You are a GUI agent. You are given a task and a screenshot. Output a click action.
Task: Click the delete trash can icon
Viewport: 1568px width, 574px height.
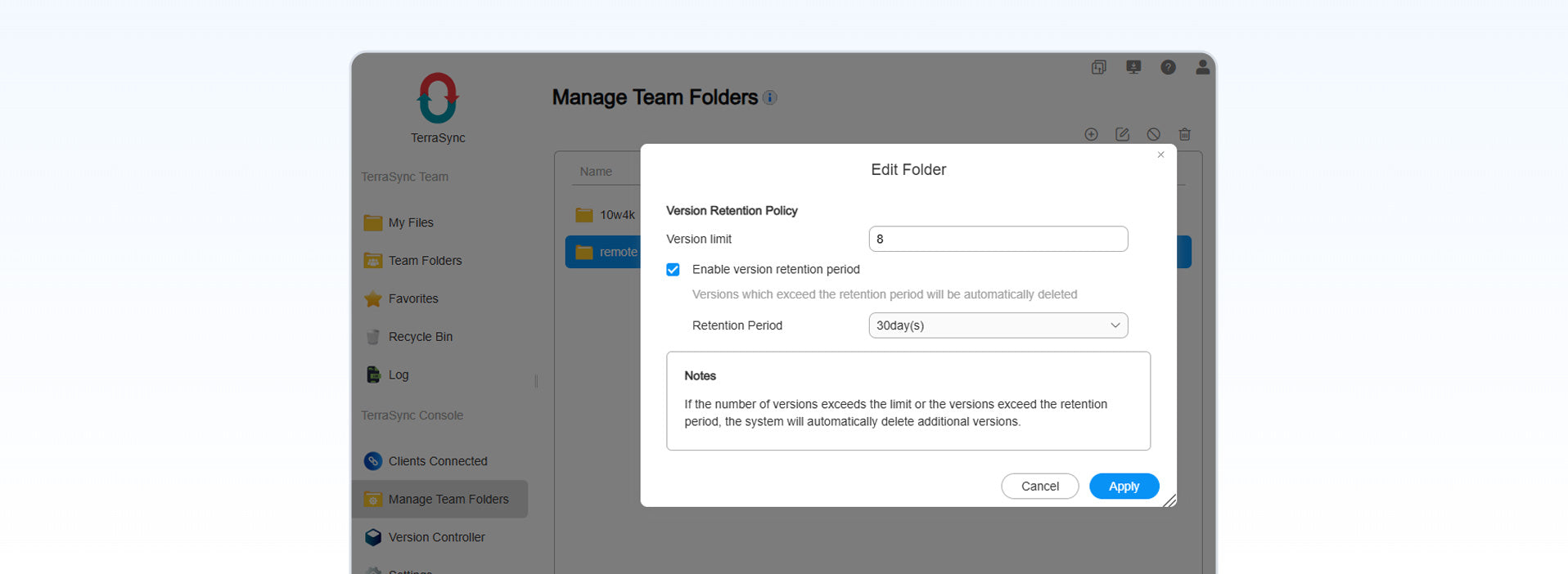1184,135
